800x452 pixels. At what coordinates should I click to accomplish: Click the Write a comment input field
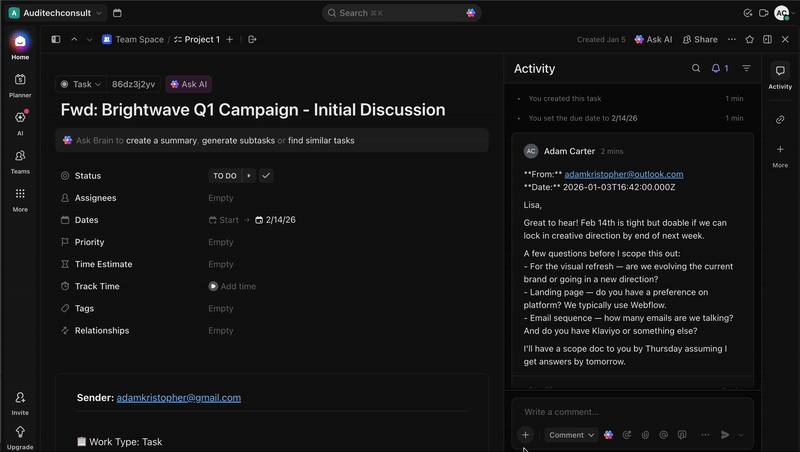tap(630, 411)
